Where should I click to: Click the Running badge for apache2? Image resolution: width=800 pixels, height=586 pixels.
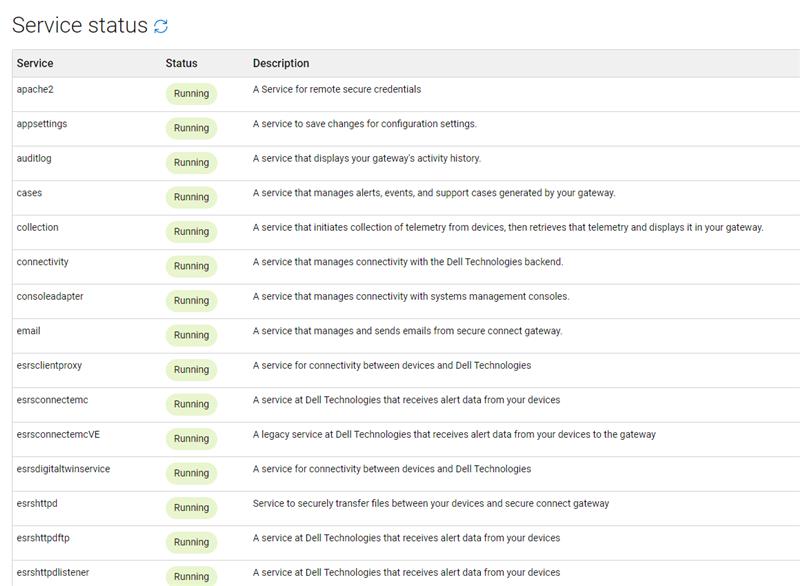tap(191, 94)
